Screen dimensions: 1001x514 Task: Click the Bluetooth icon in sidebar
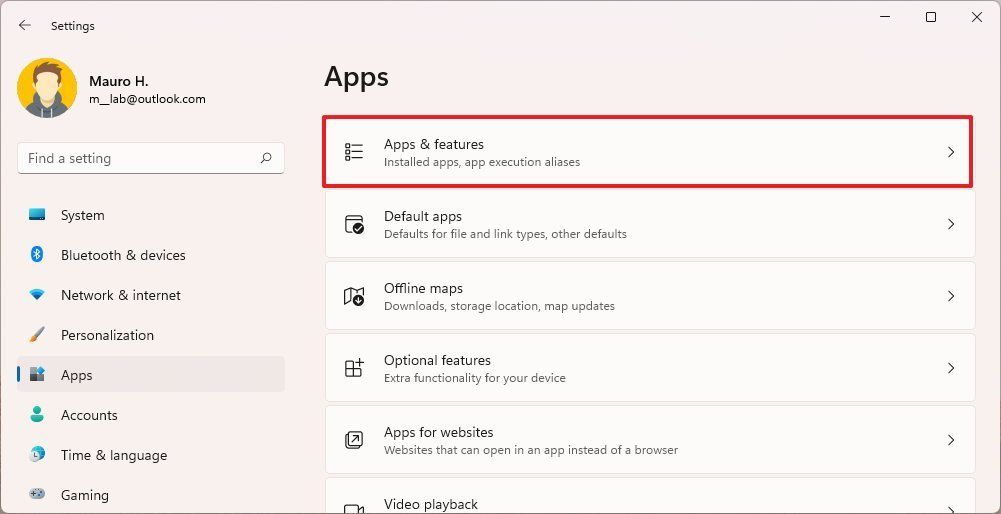pyautogui.click(x=37, y=255)
